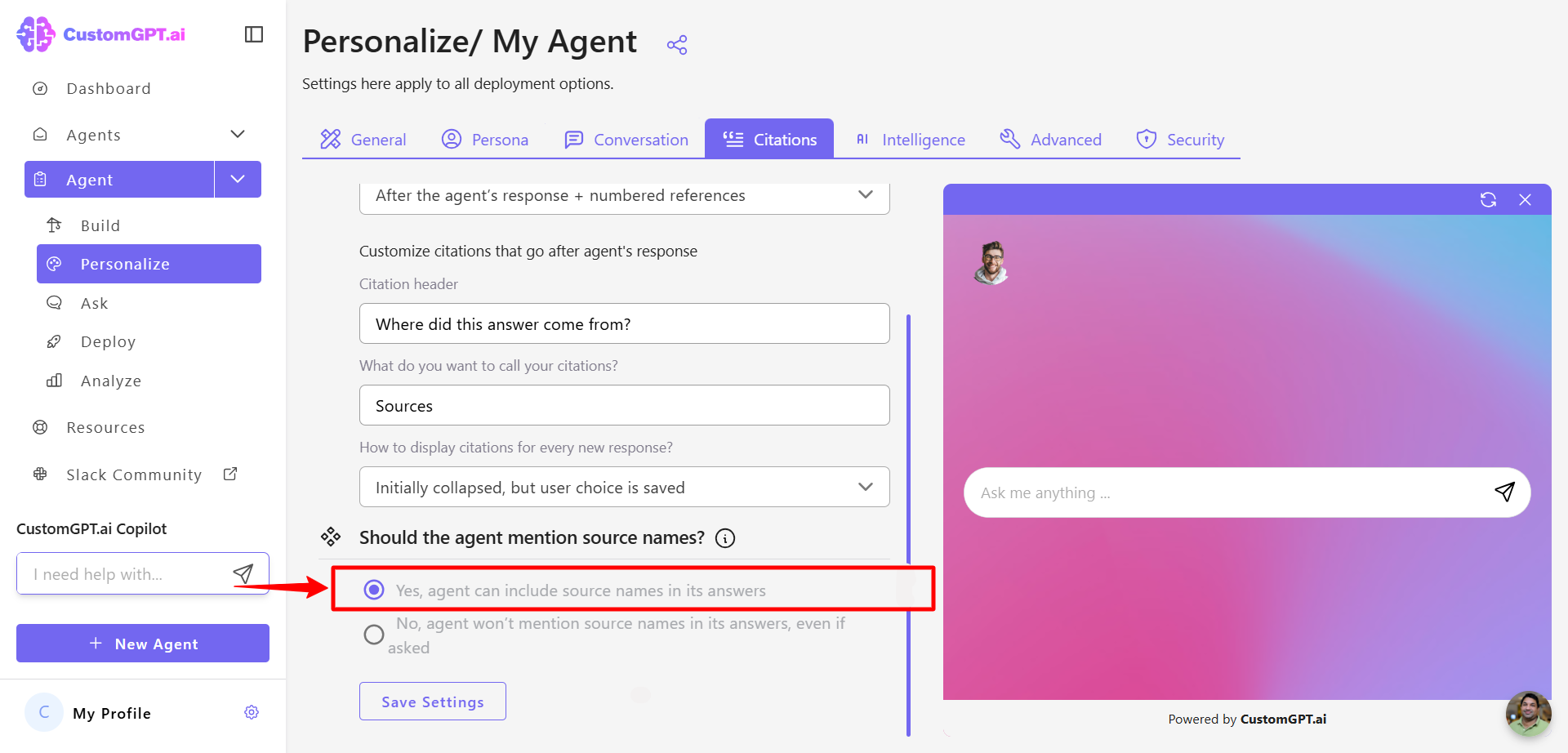The image size is (1568, 753).
Task: Click the info icon next to source names question
Action: click(x=725, y=538)
